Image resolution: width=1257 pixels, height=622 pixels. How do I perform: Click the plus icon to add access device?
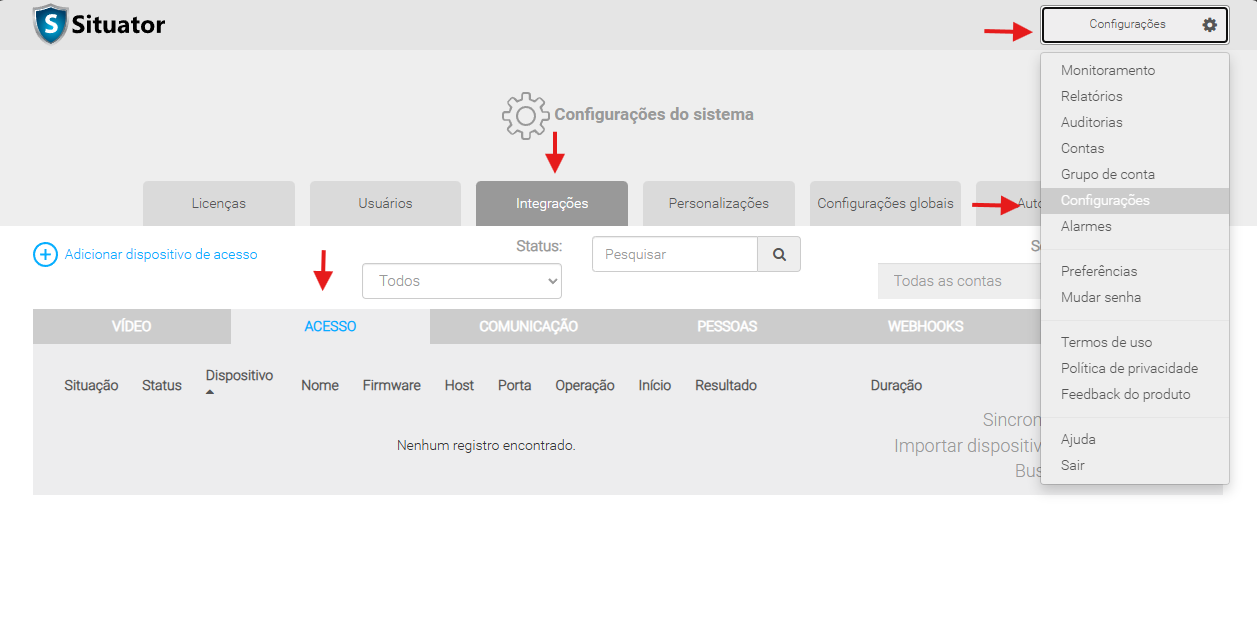tap(46, 255)
